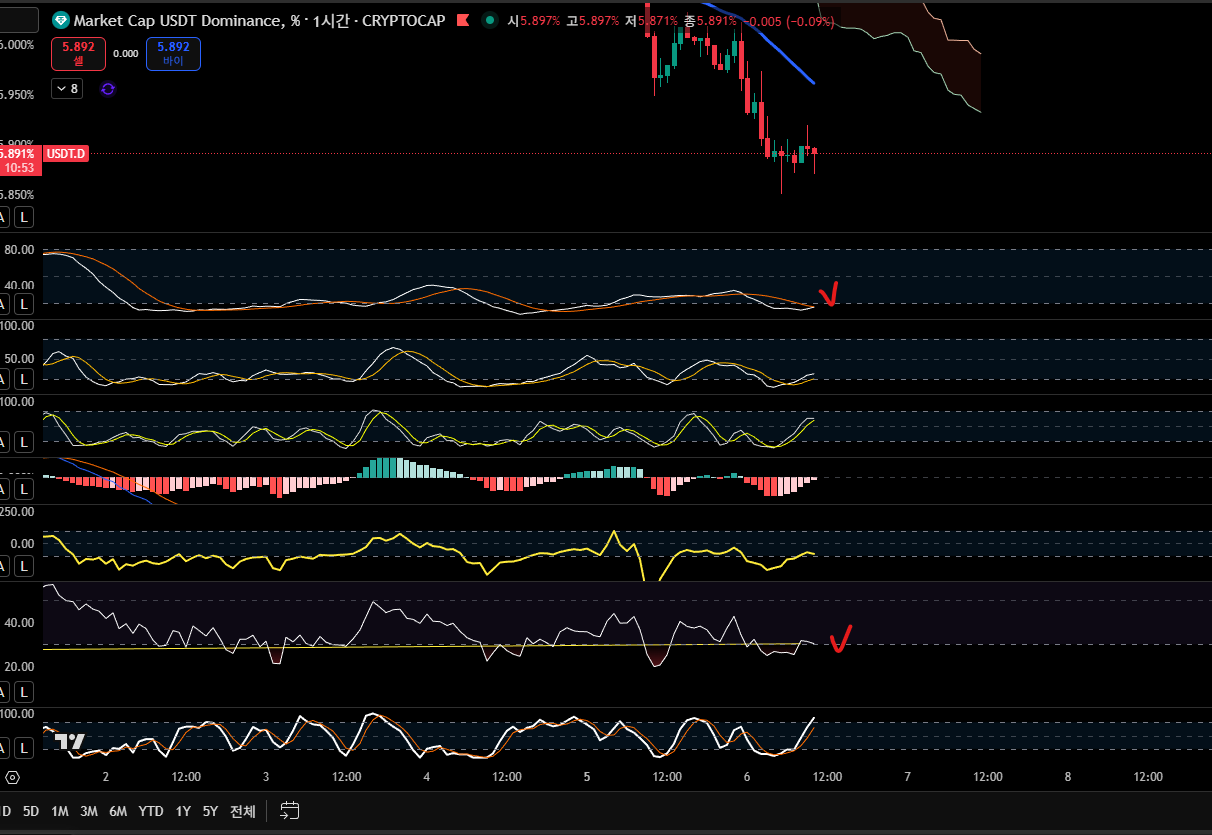Viewport: 1212px width, 835px height.
Task: Click the red 5.892 sell button
Action: pos(78,53)
